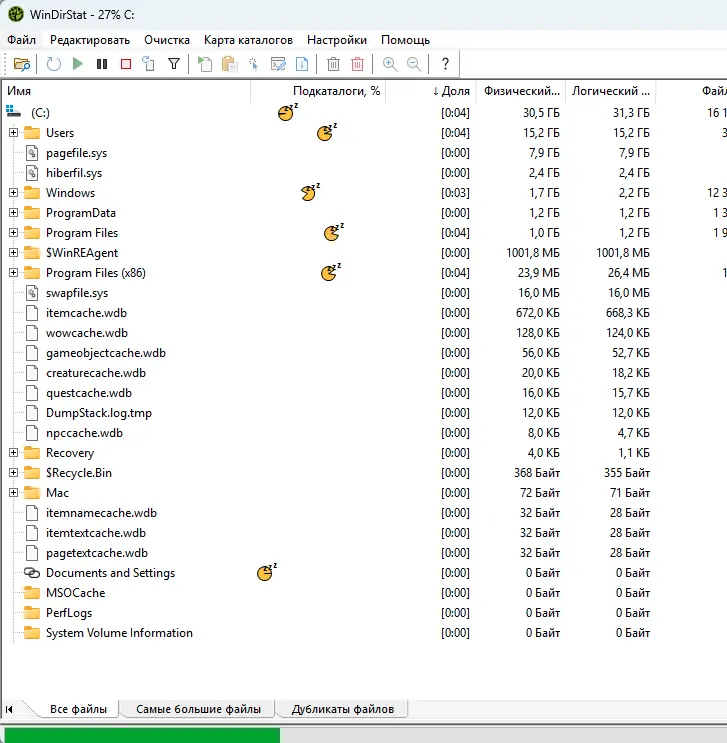Screen dimensions: 727x743
Task: Expand the Users folder
Action: (x=13, y=132)
